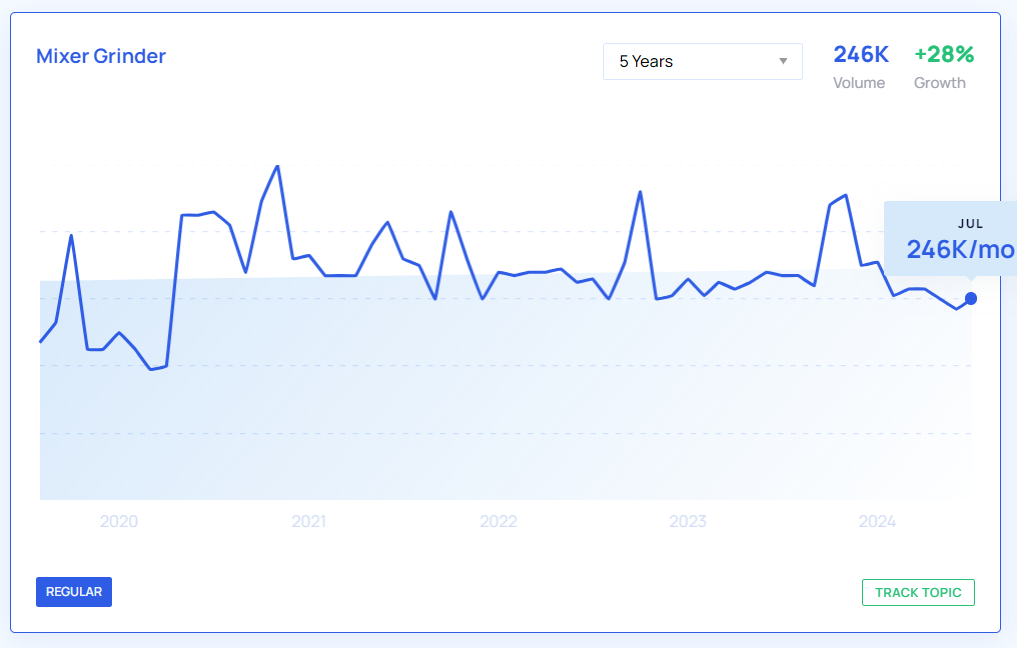Click the Volume label under 246K
The width and height of the screenshot is (1017, 648).
point(859,83)
